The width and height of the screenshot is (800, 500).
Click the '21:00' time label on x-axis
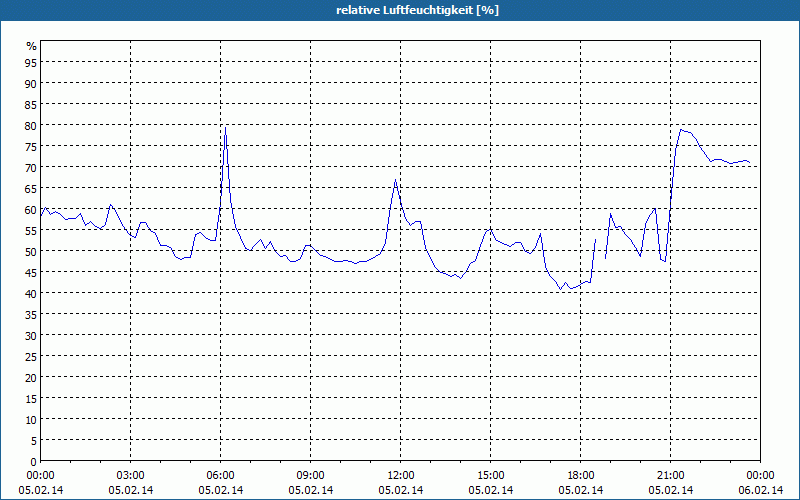pos(671,476)
